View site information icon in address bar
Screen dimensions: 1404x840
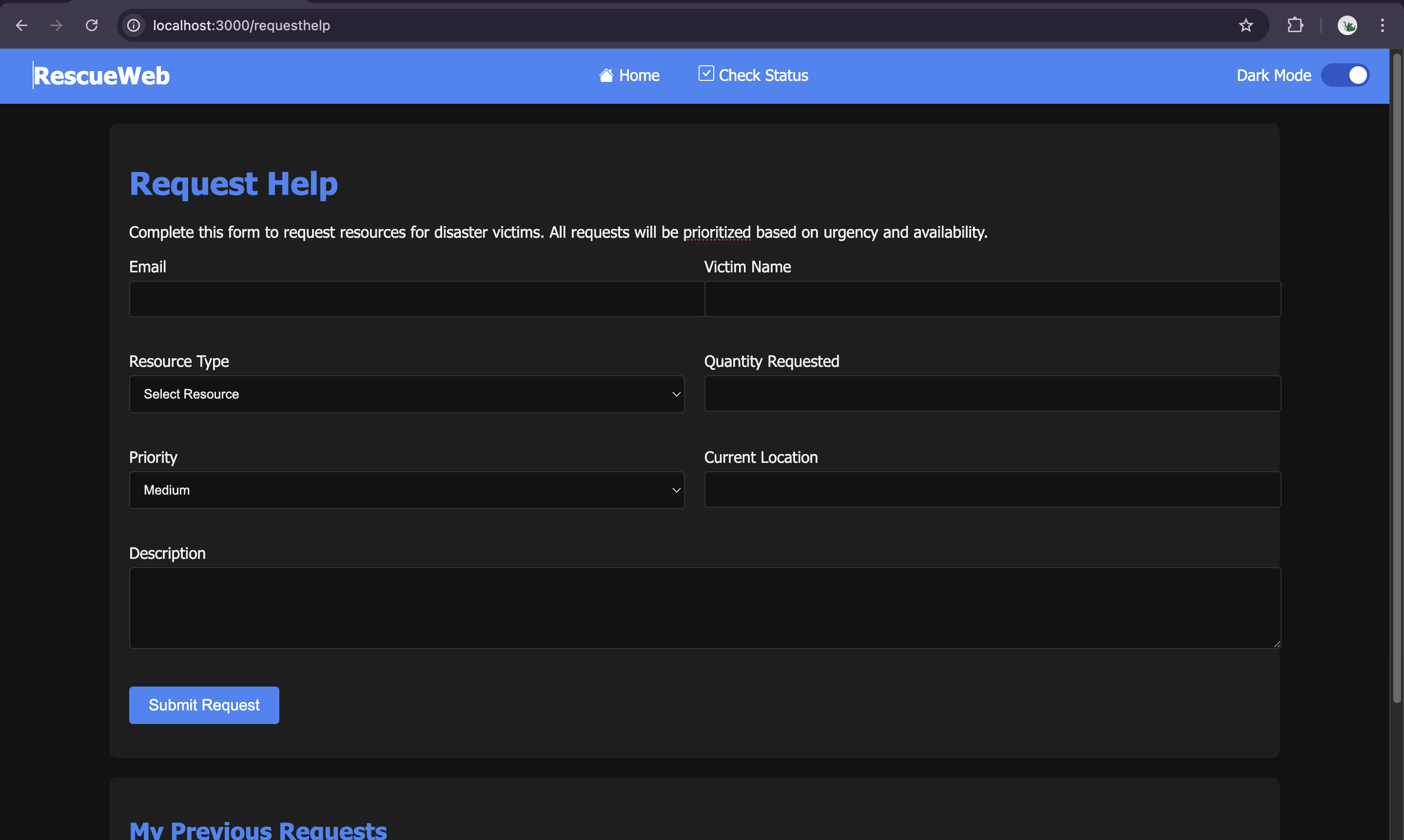[134, 25]
